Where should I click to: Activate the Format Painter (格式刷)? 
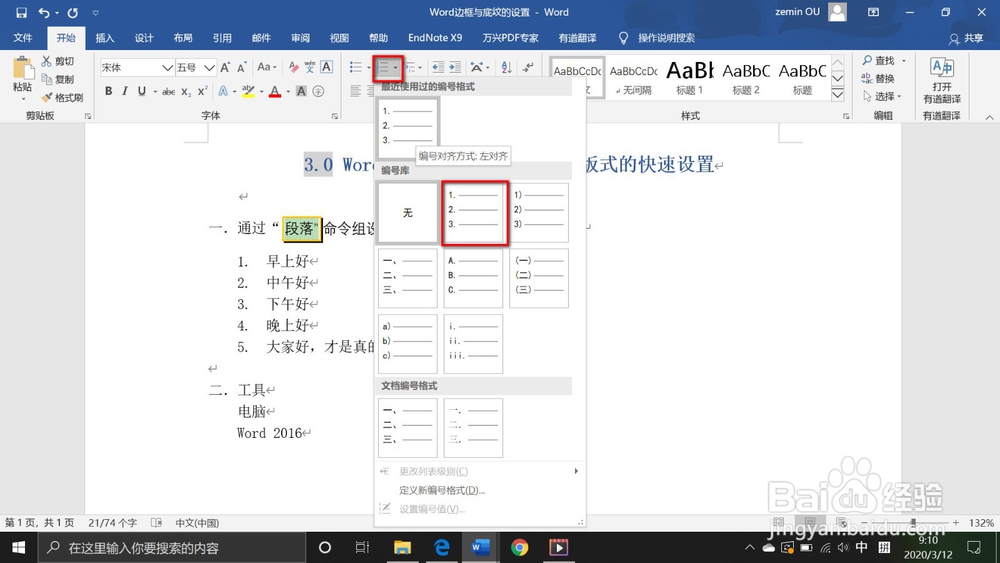pos(62,98)
